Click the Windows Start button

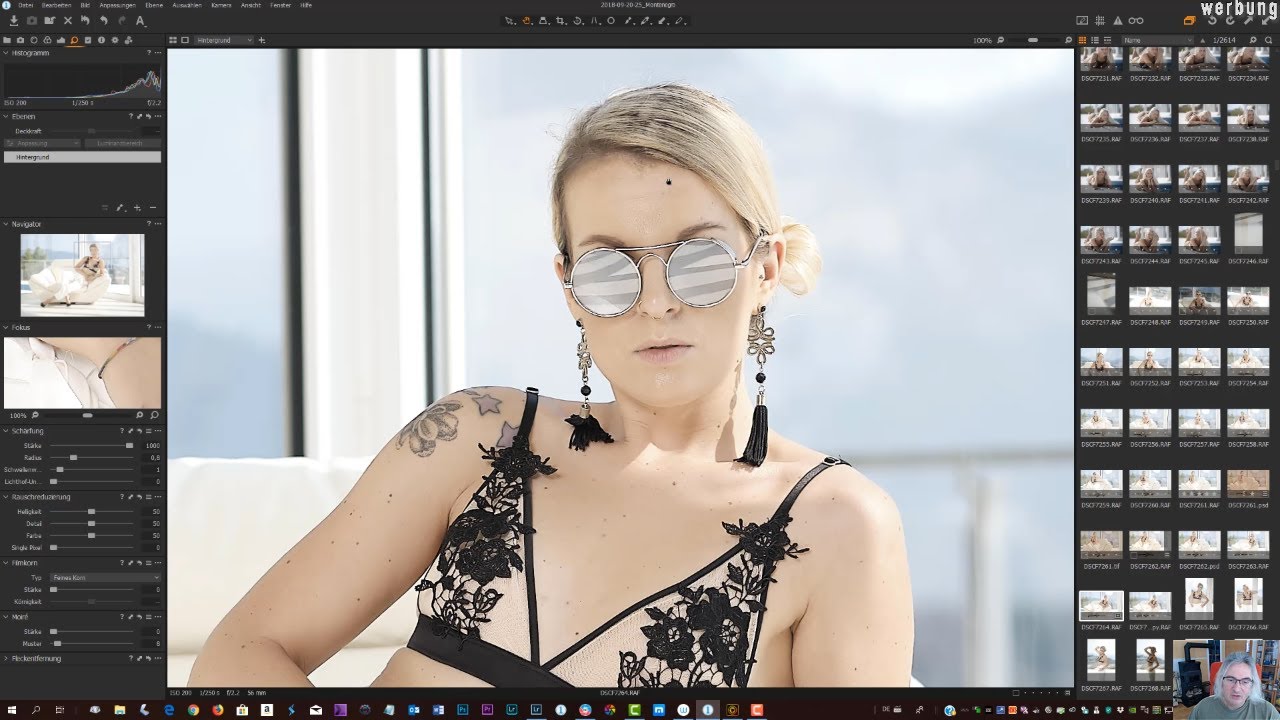11,710
